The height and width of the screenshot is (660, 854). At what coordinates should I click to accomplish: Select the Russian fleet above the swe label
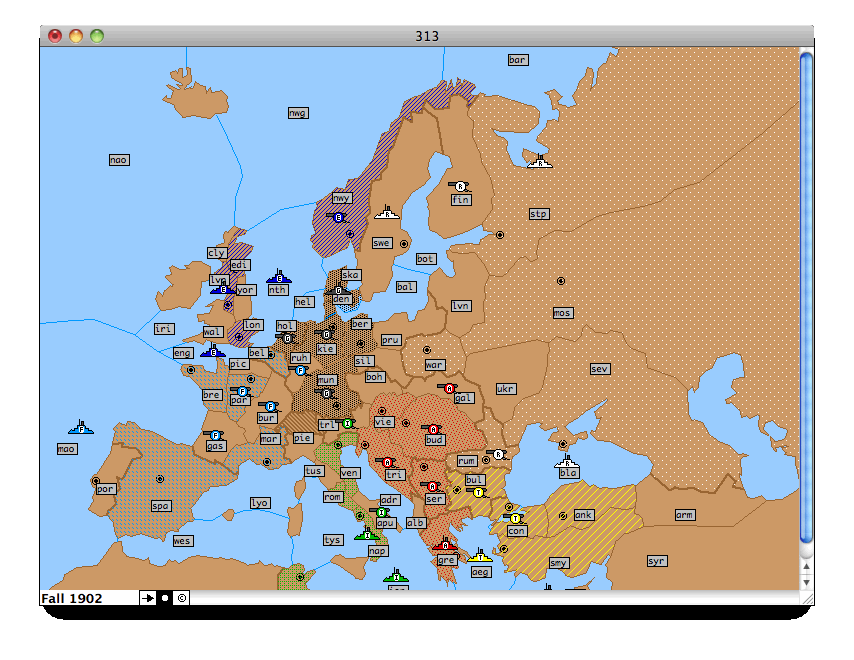tap(387, 212)
